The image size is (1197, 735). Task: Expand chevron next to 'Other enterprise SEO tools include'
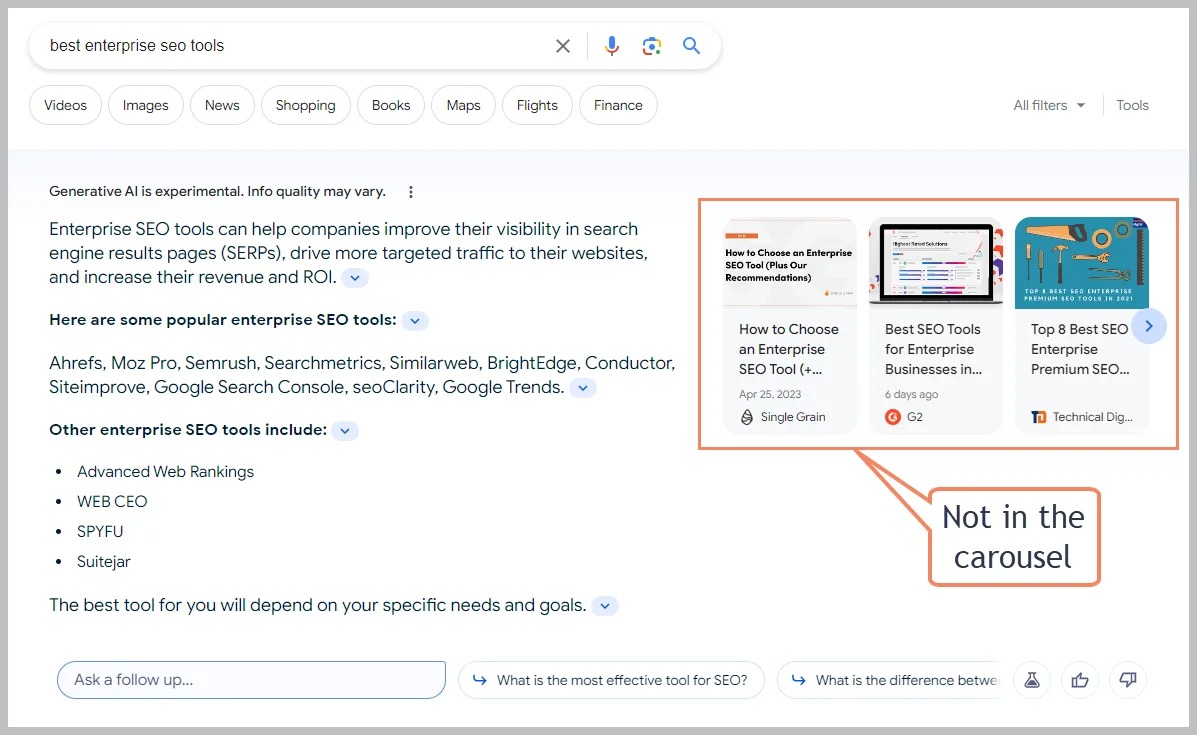click(x=345, y=430)
